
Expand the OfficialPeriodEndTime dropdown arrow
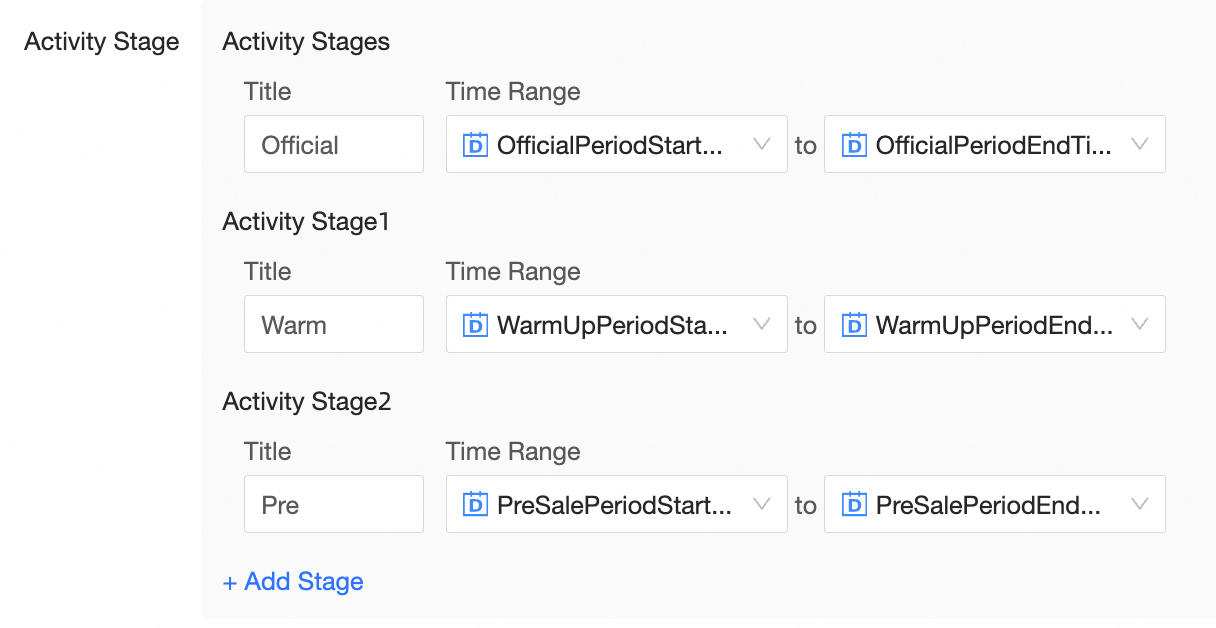pyautogui.click(x=1139, y=145)
